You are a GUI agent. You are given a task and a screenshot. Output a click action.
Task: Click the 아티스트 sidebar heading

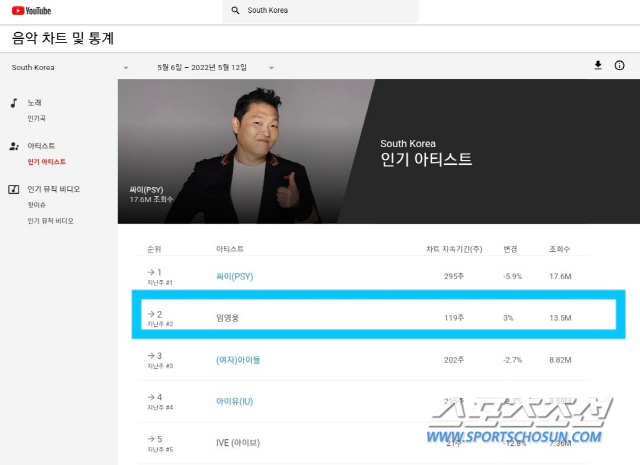pyautogui.click(x=41, y=146)
